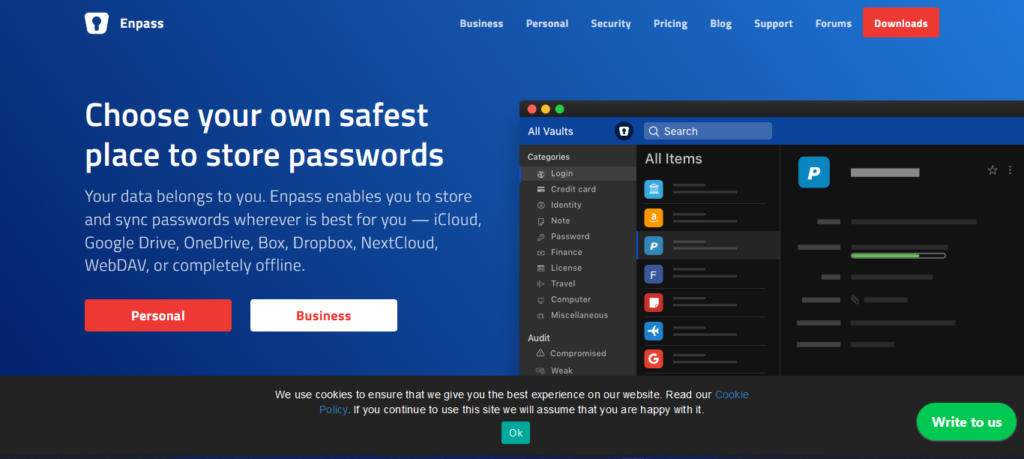Viewport: 1024px width, 459px height.
Task: Click the Miscellaneous category label
Action: tap(579, 315)
